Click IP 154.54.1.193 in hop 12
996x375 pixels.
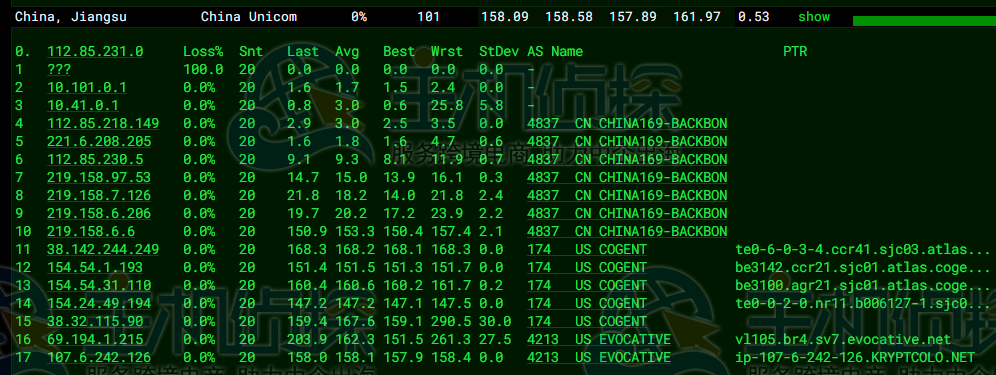(95, 268)
